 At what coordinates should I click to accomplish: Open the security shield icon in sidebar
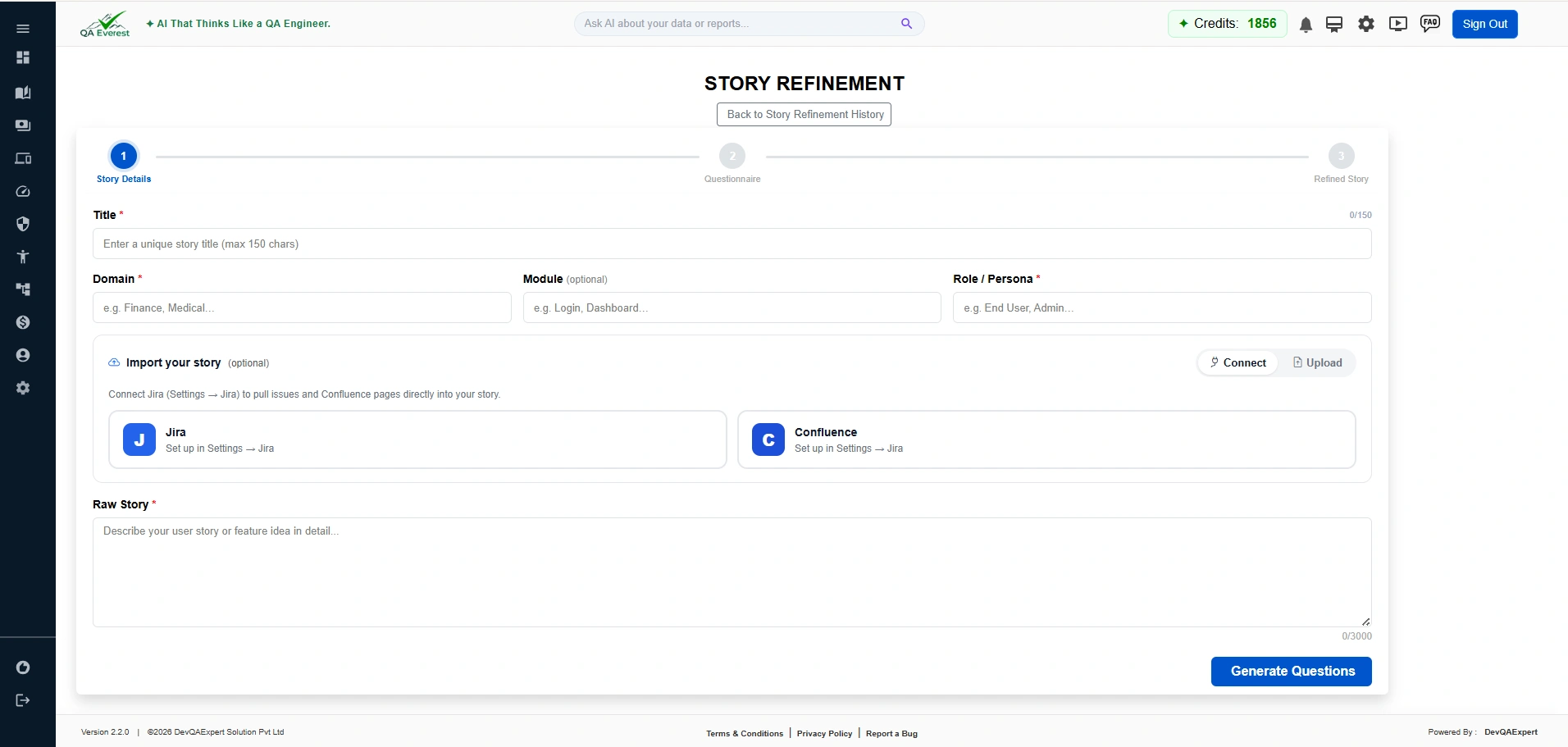click(23, 224)
